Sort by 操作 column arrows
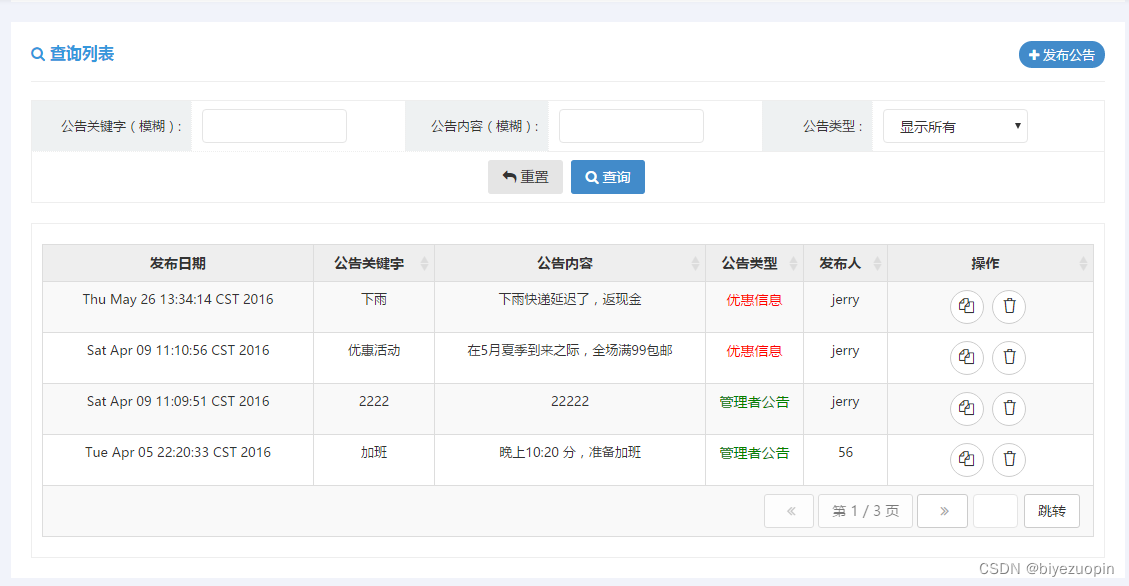The height and width of the screenshot is (586, 1129). [x=1083, y=263]
